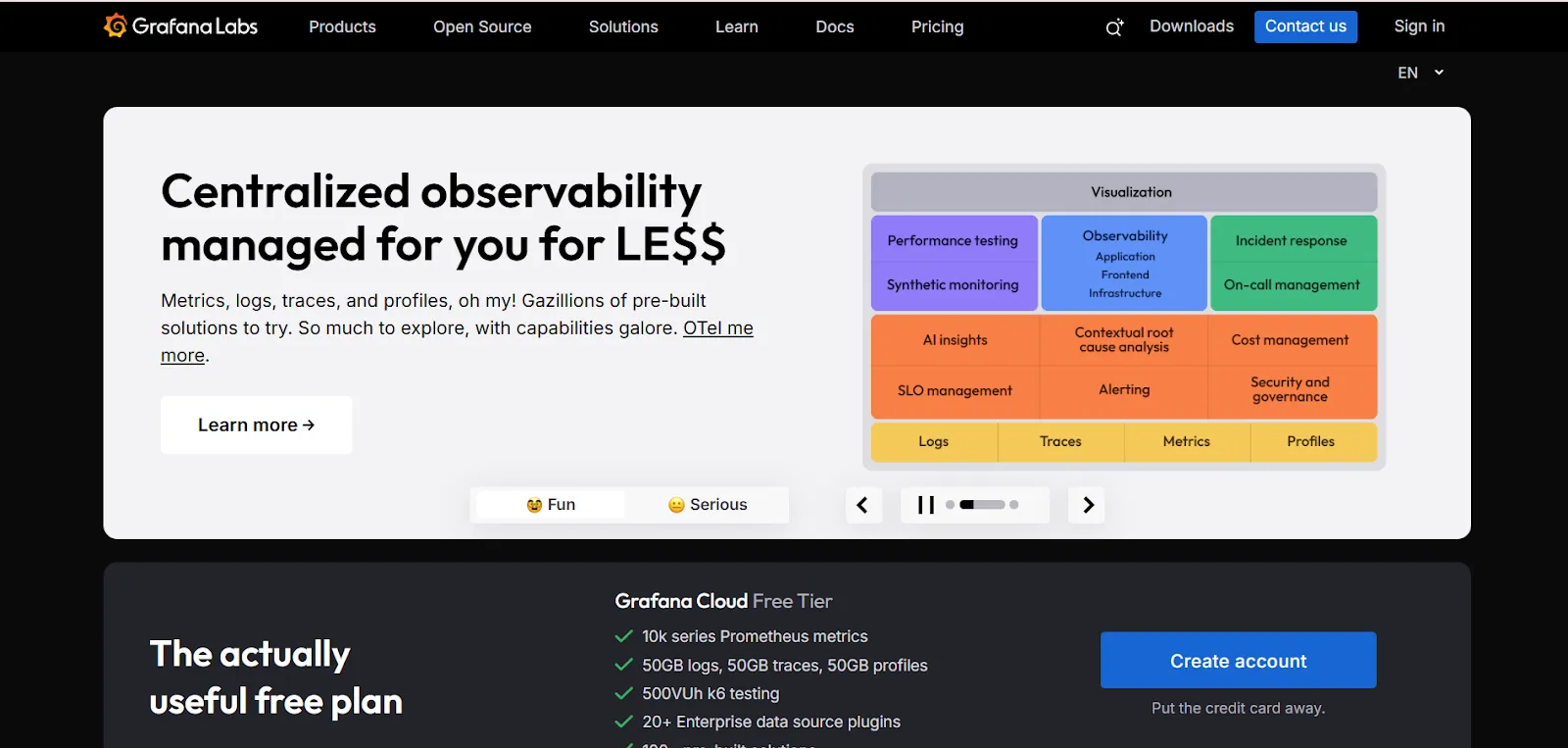
Task: Open the Products menu
Action: point(342,26)
